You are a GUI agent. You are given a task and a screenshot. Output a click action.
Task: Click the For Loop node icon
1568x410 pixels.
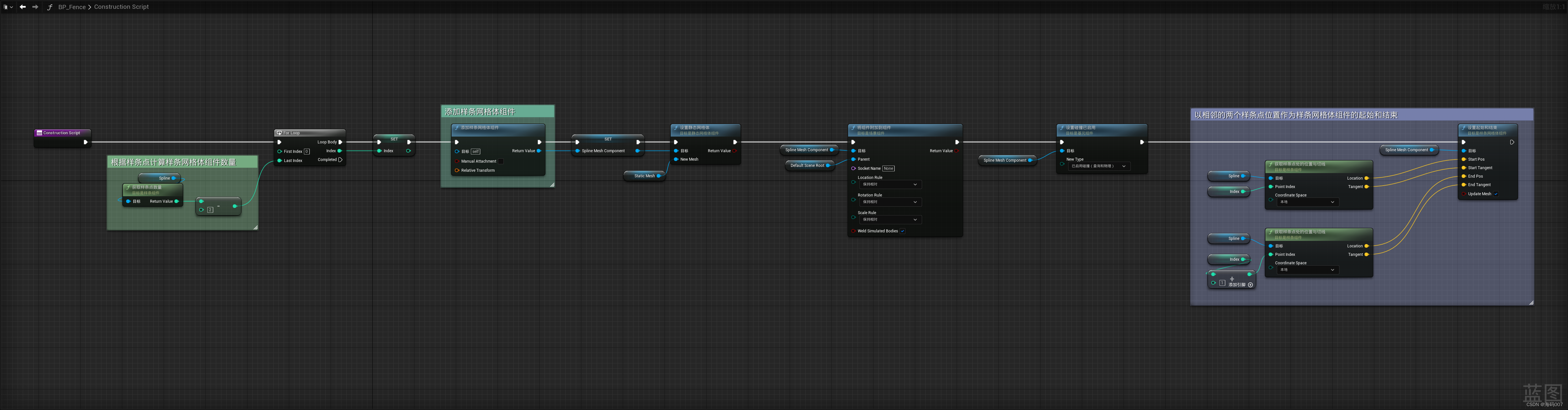pyautogui.click(x=279, y=133)
